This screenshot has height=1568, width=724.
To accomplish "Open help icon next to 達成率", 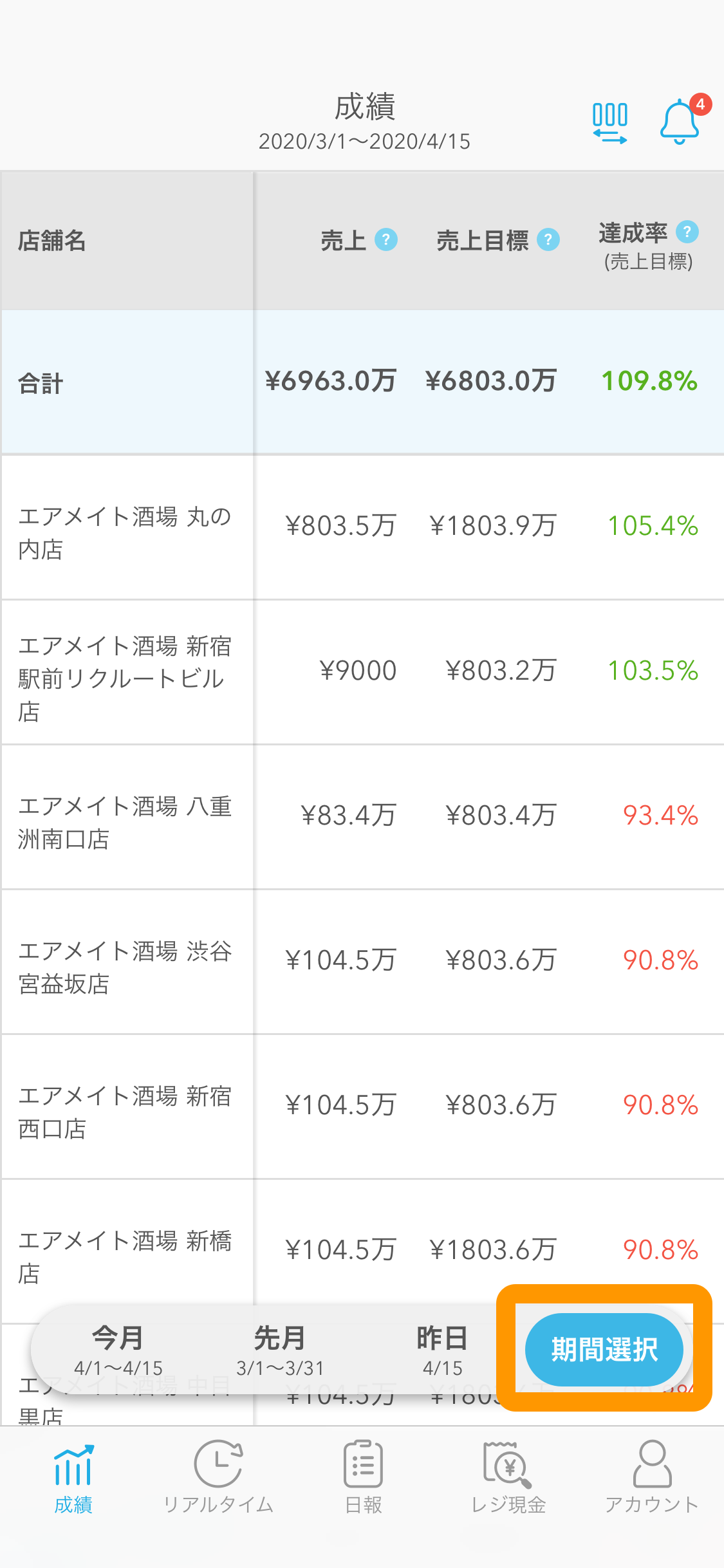I will (687, 232).
